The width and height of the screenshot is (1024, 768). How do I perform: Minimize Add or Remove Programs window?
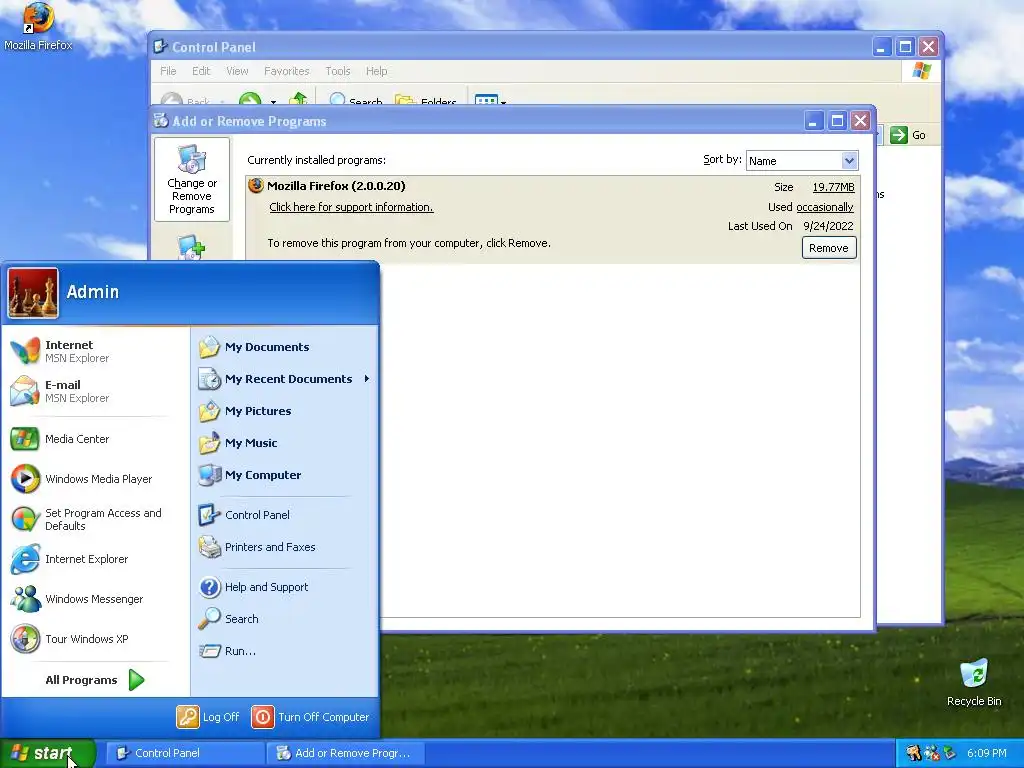pyautogui.click(x=813, y=121)
